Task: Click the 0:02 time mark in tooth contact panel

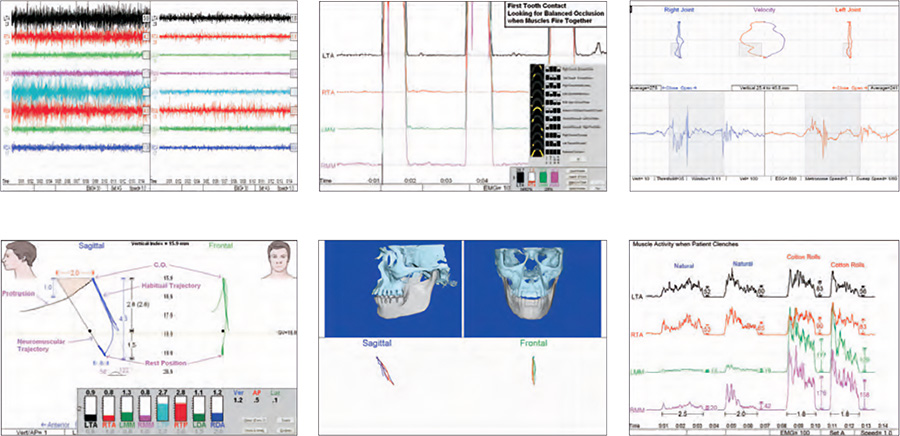Action: tap(409, 180)
